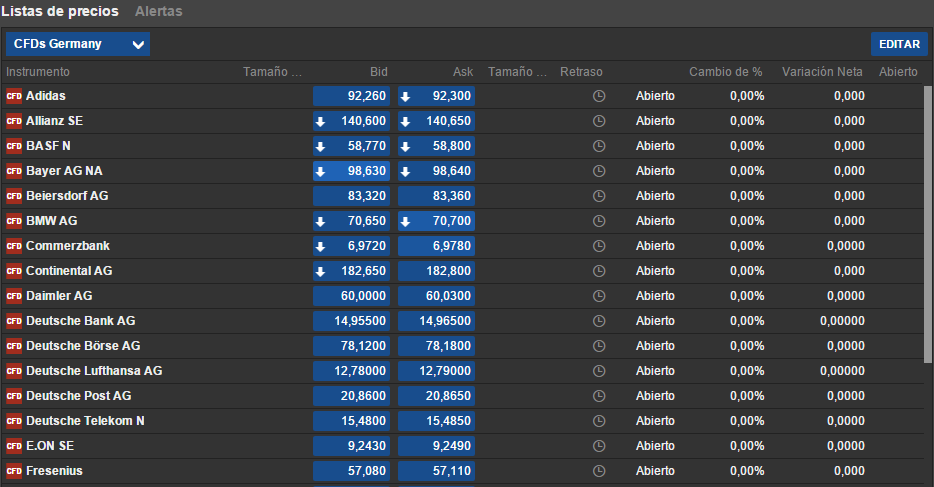The image size is (934, 487).
Task: Click Deutsche Telekom N bid 15,4800
Action: point(351,421)
